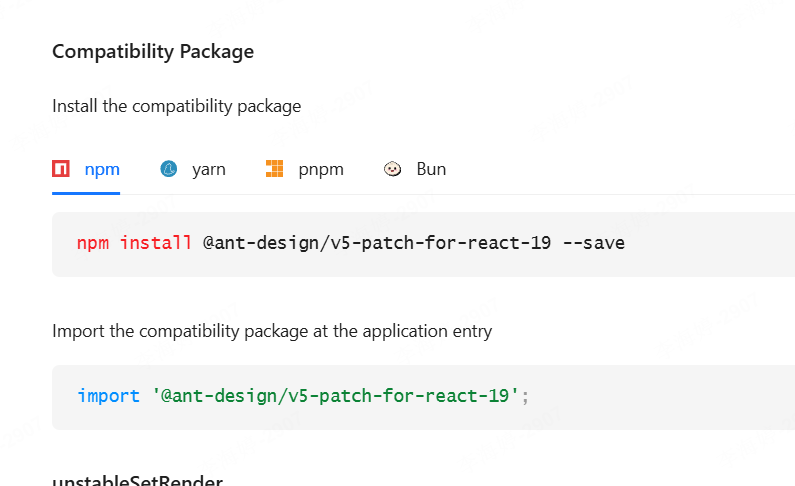
Task: Click 'Import the compatibility package' paragraph
Action: coord(272,331)
